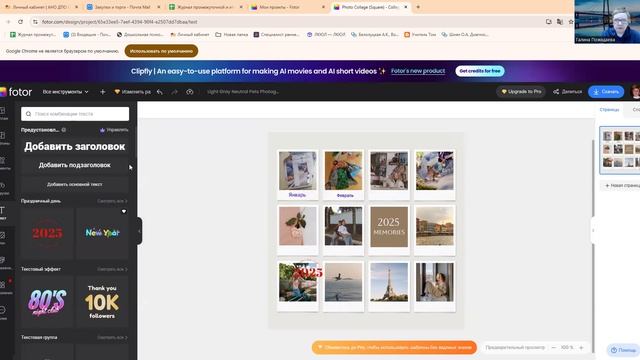The height and width of the screenshot is (360, 640).
Task: Click the zoom in plus button
Action: (x=581, y=348)
